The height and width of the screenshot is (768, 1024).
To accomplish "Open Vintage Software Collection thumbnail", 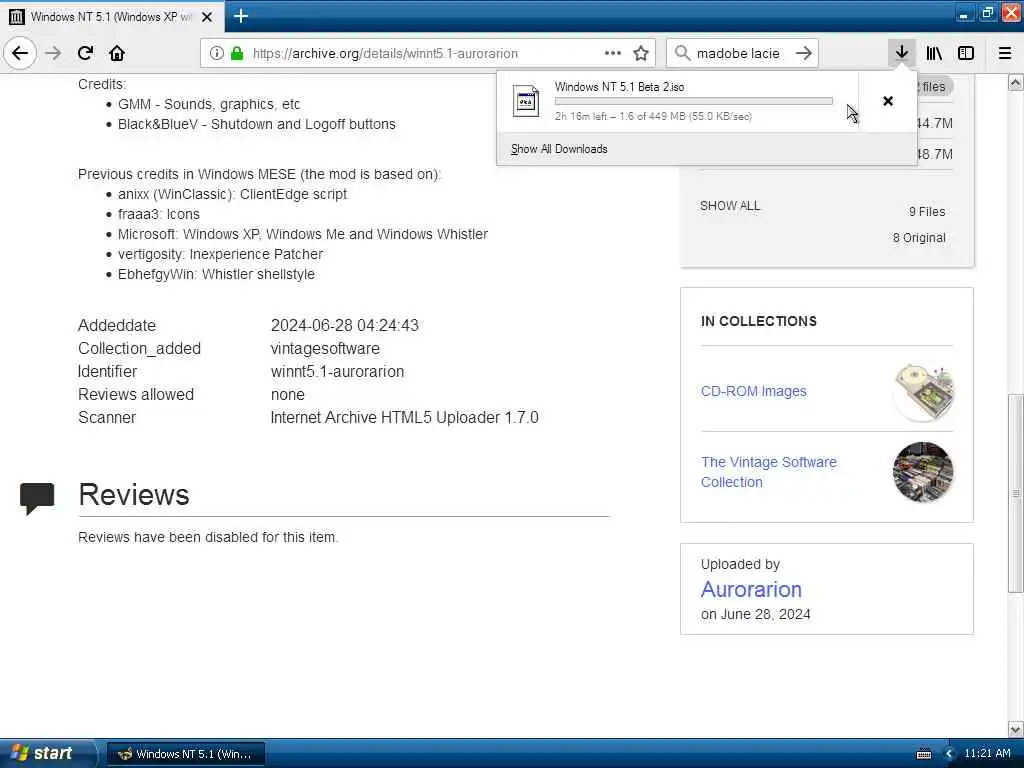I will [x=923, y=472].
